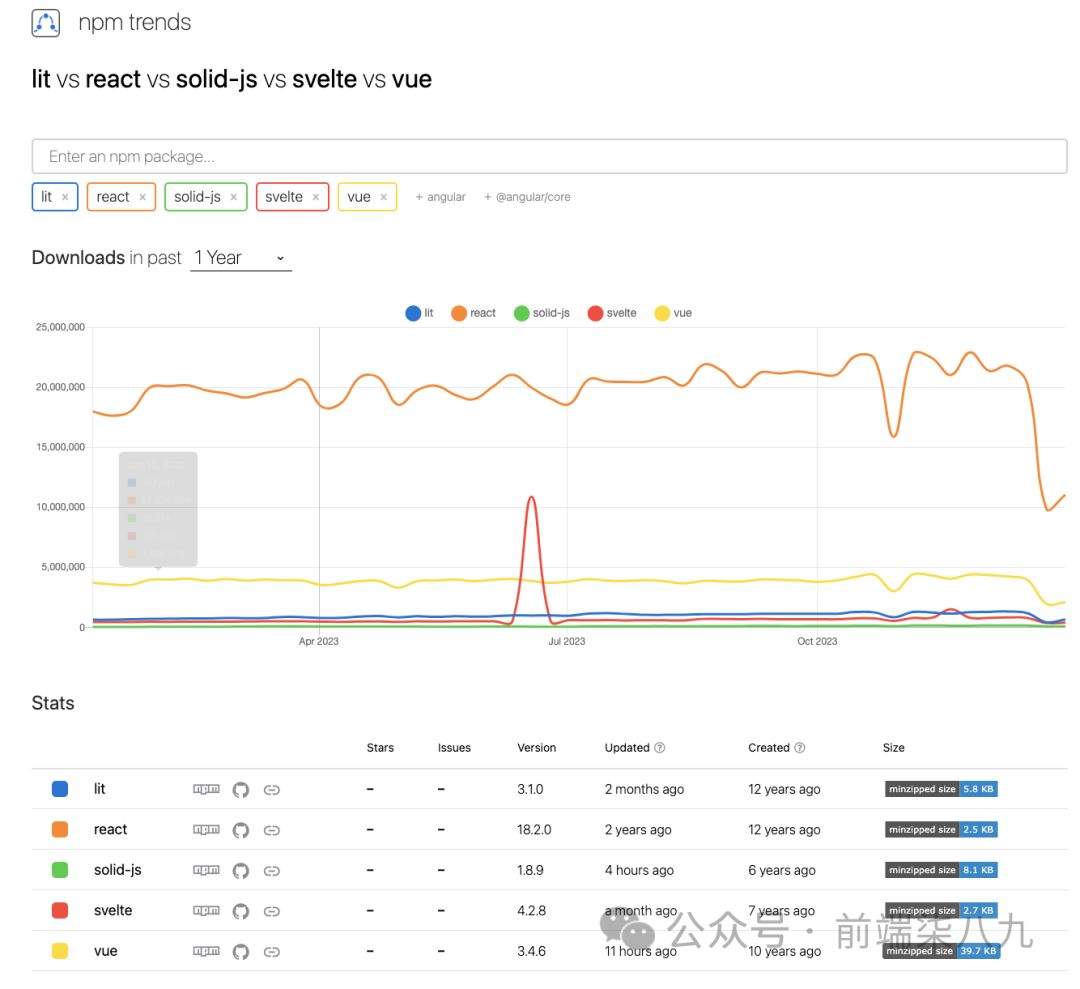Add the suggested @angular/core package
The height and width of the screenshot is (989, 1080).
(527, 197)
